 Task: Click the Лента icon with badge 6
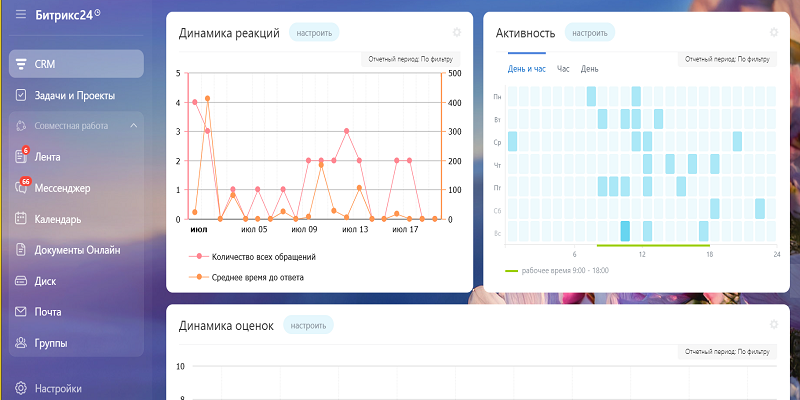[21, 157]
